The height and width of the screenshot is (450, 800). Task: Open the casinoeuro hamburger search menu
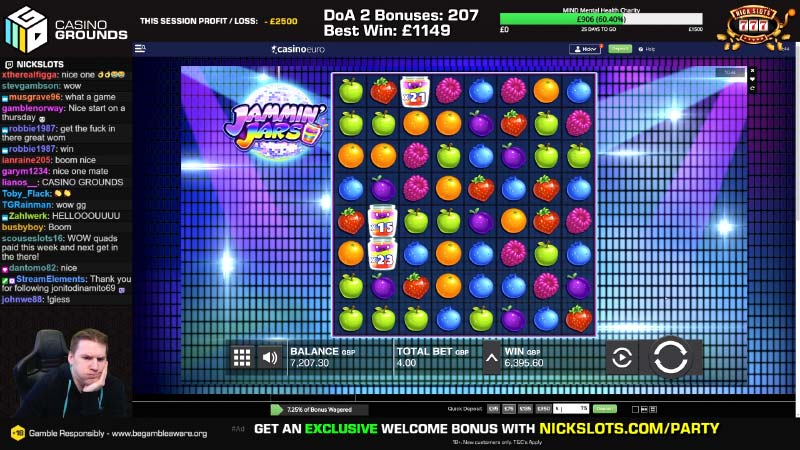[140, 48]
